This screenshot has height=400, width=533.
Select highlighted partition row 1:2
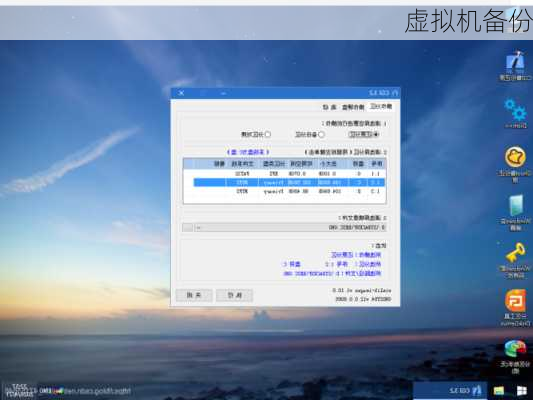(289, 182)
